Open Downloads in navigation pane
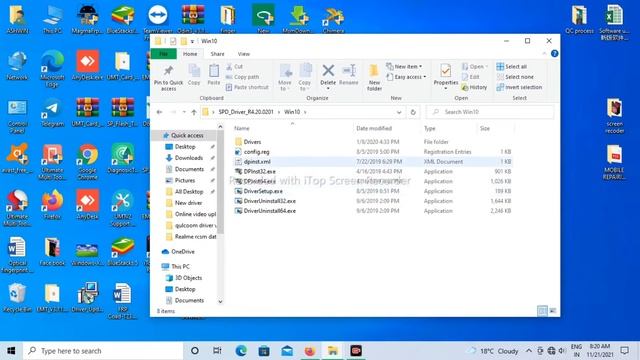The image size is (640, 360). click(189, 158)
